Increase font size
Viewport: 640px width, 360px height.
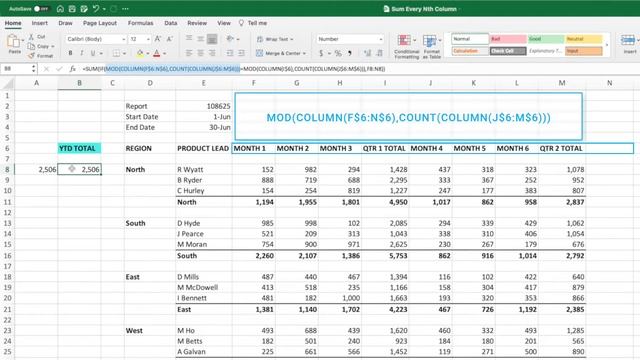(158, 39)
